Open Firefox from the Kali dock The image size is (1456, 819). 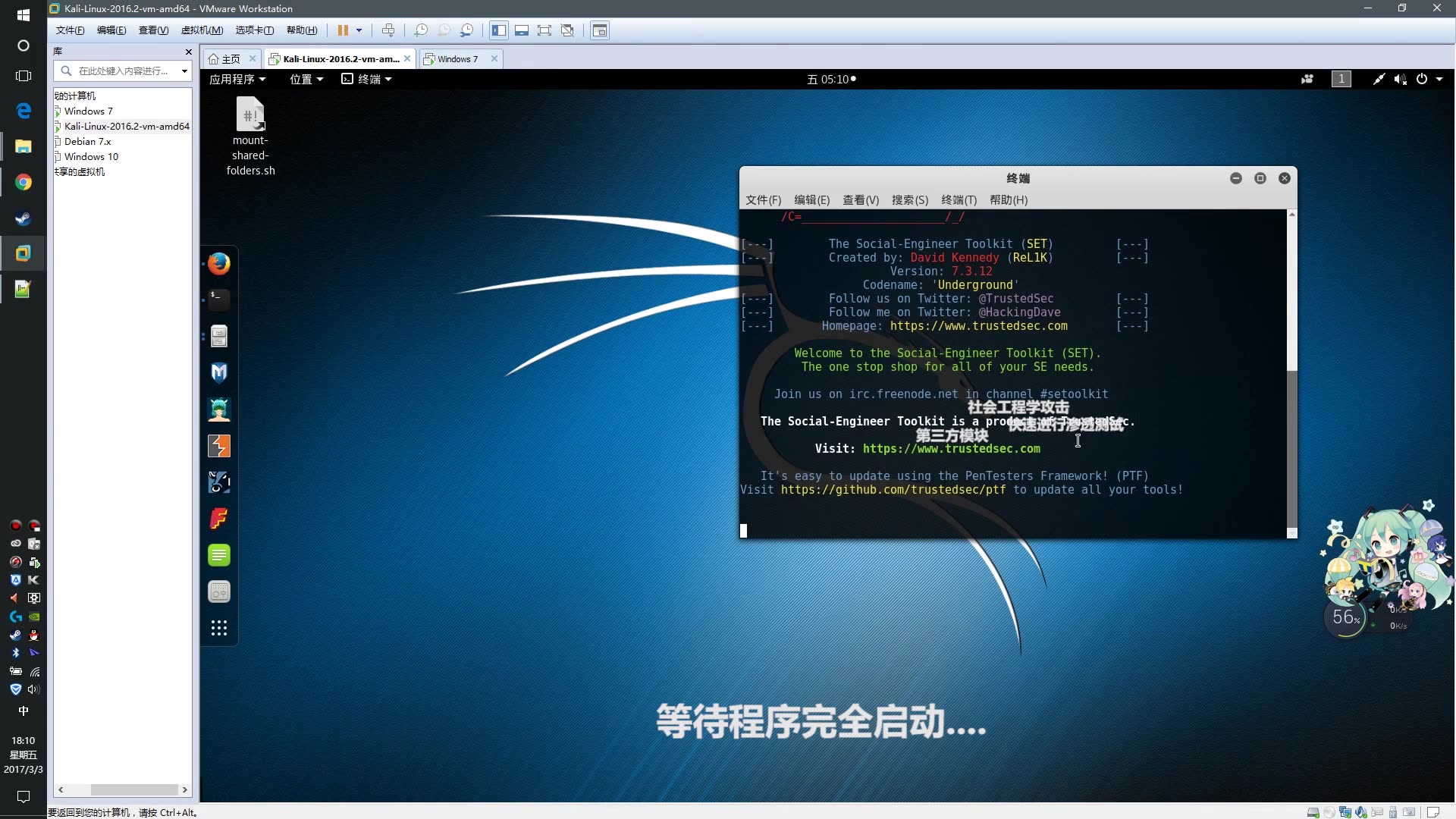point(219,263)
